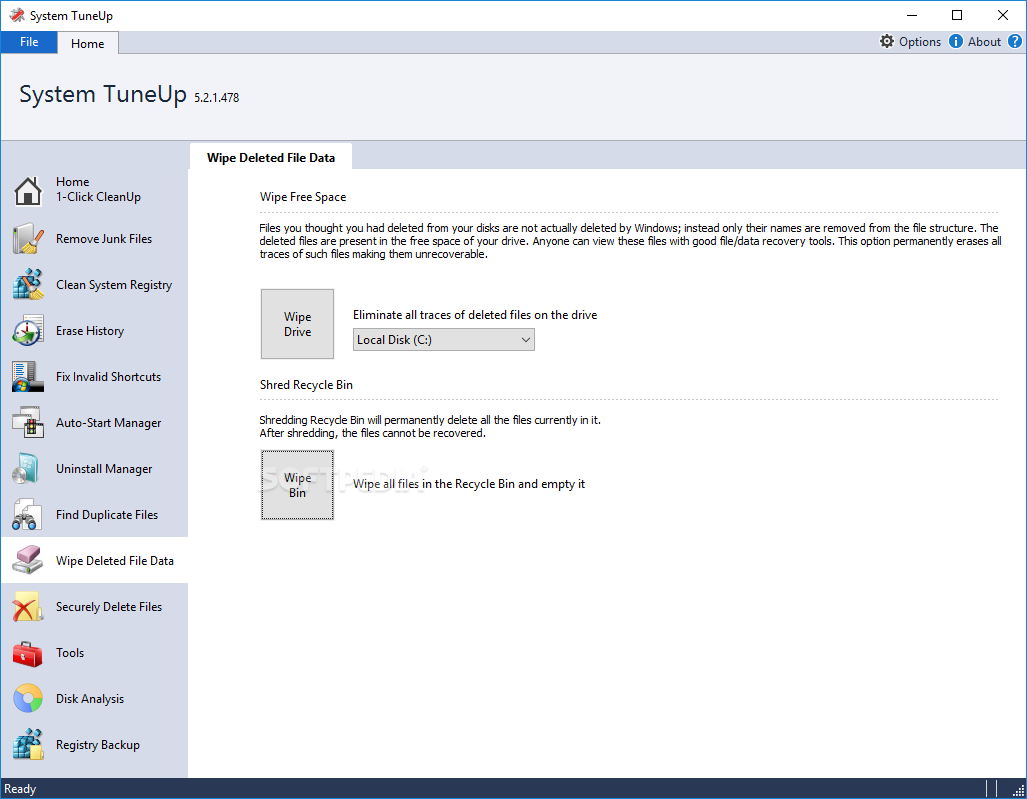This screenshot has width=1027, height=799.
Task: Click the Auto-Start Manager icon
Action: [28, 422]
